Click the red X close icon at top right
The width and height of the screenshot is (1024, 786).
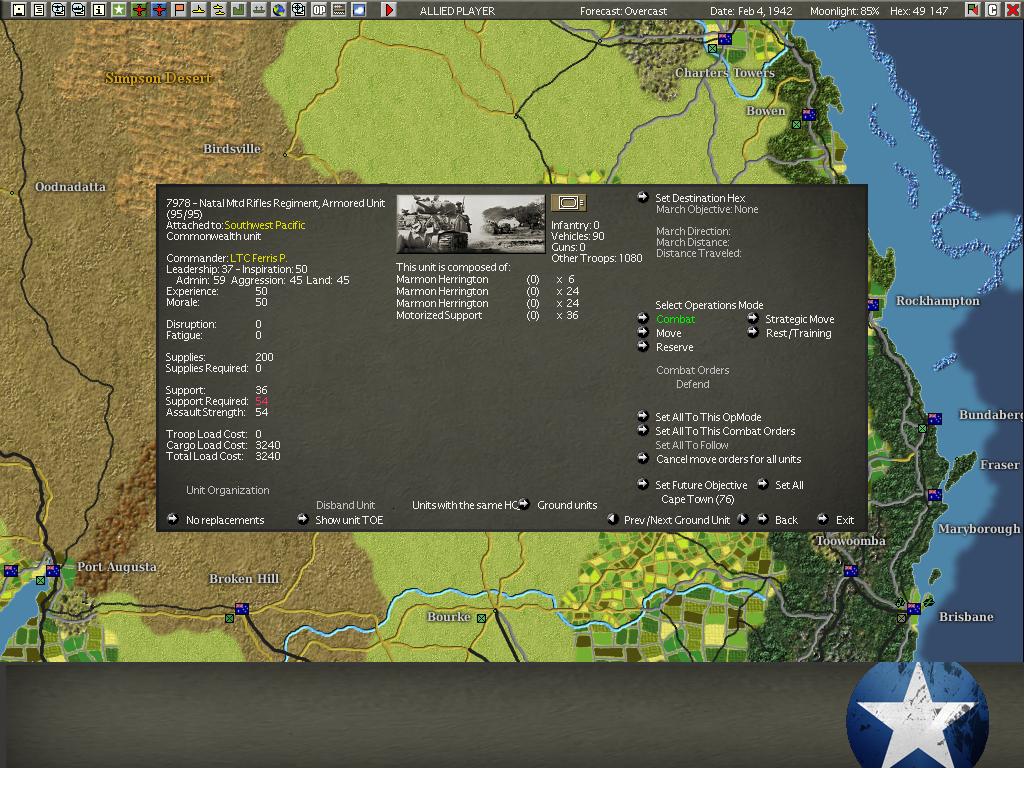[1012, 10]
